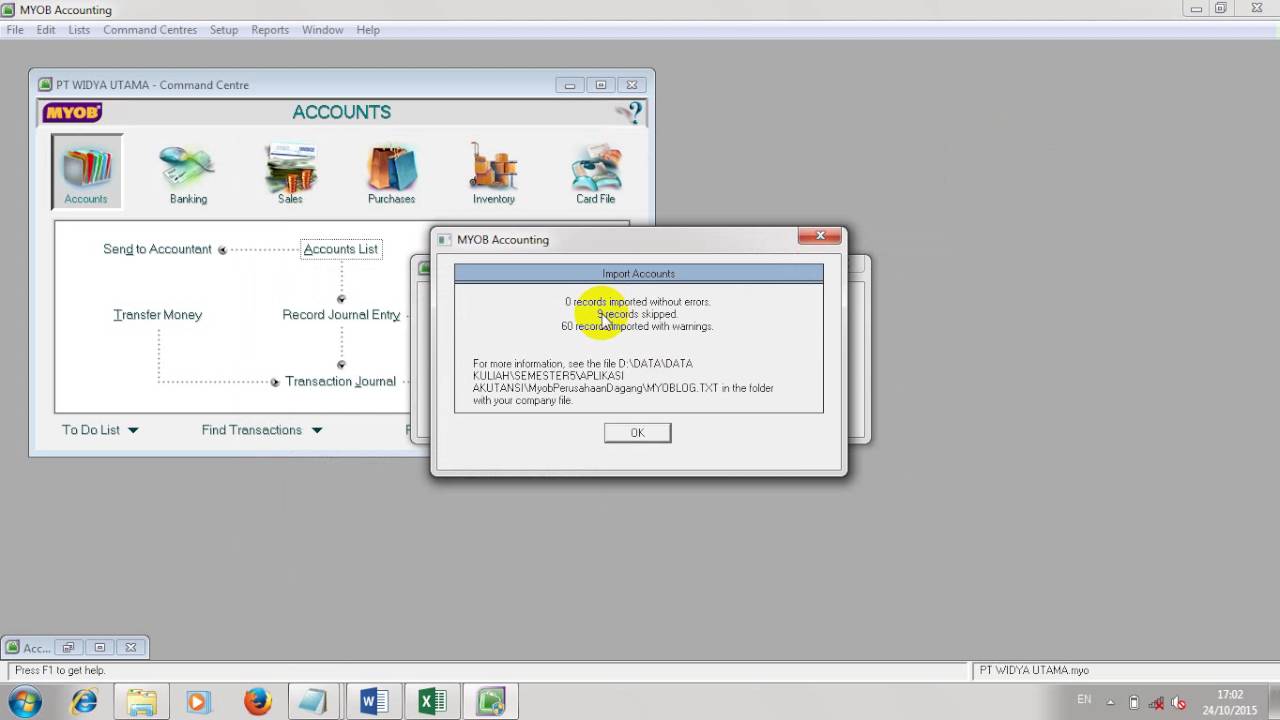Open the notepad-like taskbar icon next to Firefox

pos(316,701)
